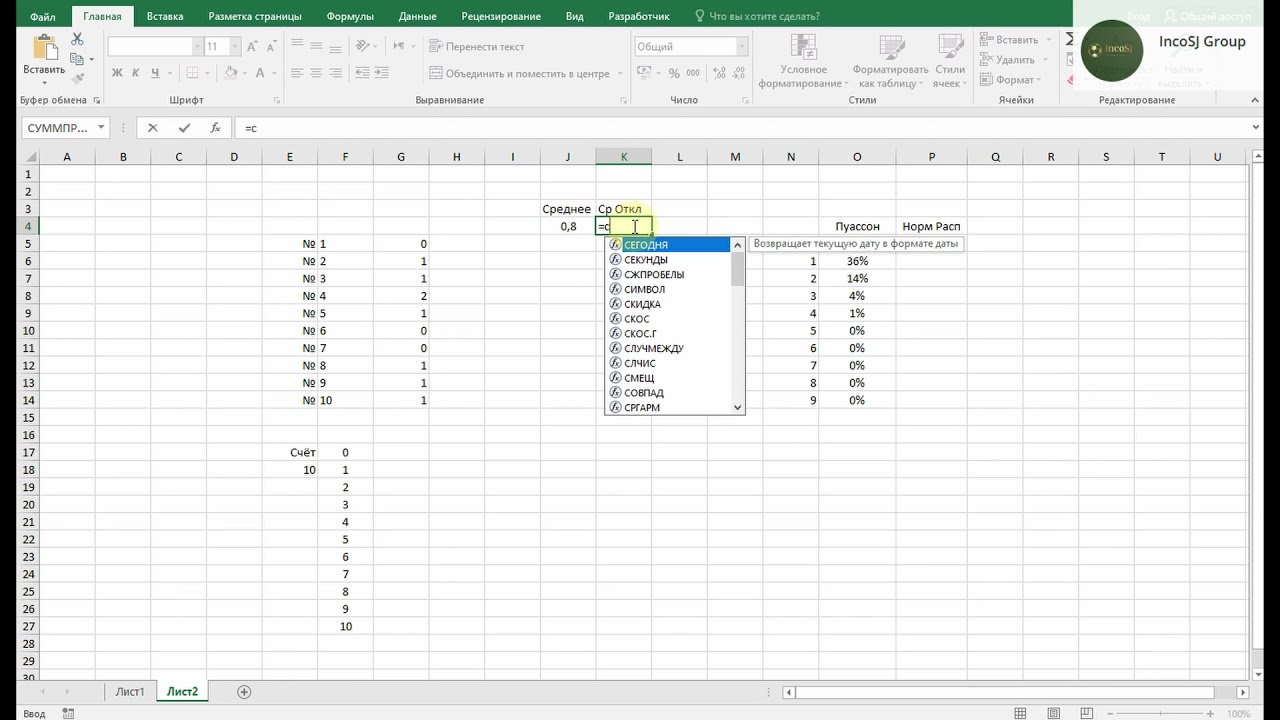Click the Copy icon in clipboard group

(78, 58)
